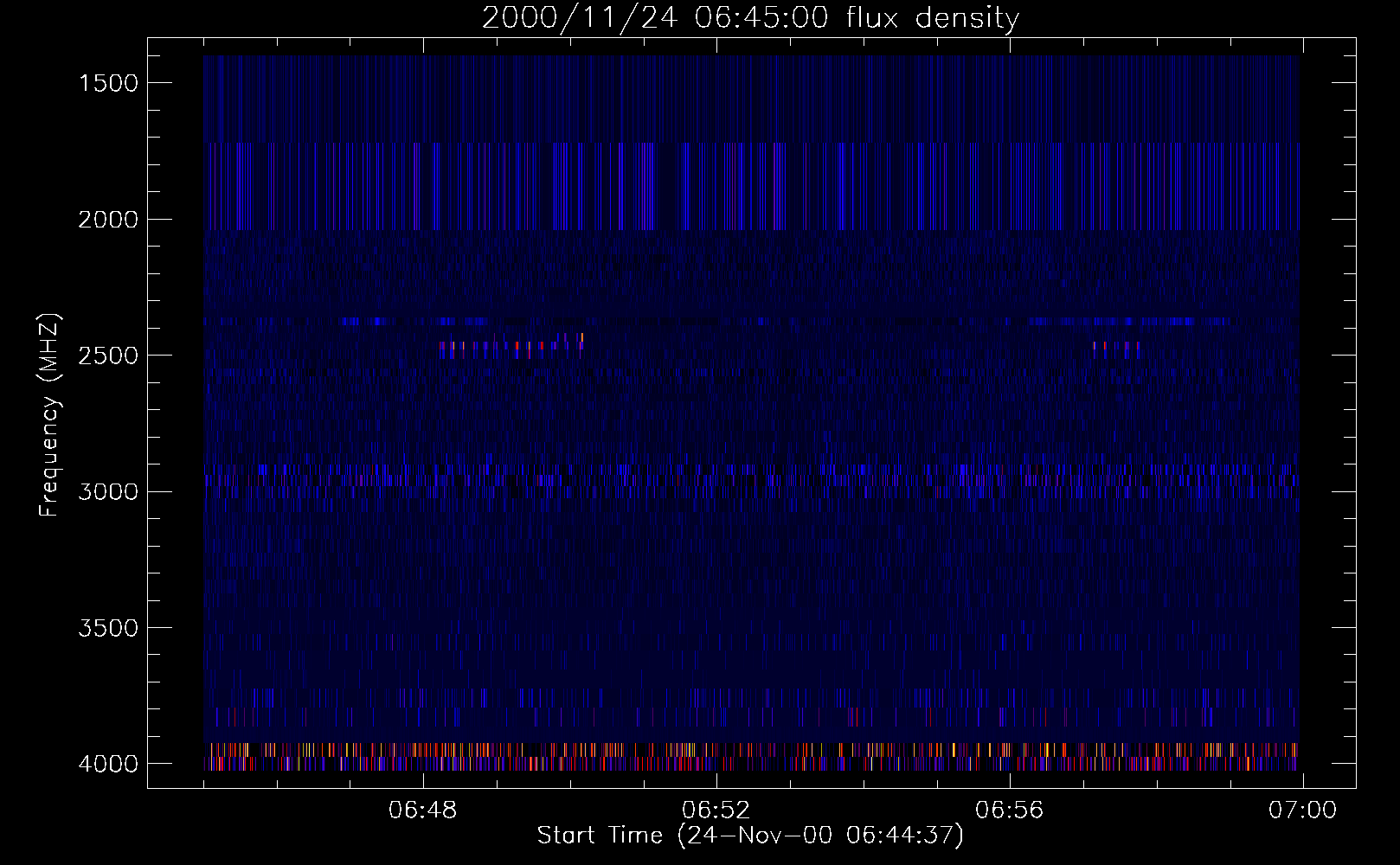Click the 3000 frequency tick label
This screenshot has height=865, width=1400.
[x=108, y=492]
